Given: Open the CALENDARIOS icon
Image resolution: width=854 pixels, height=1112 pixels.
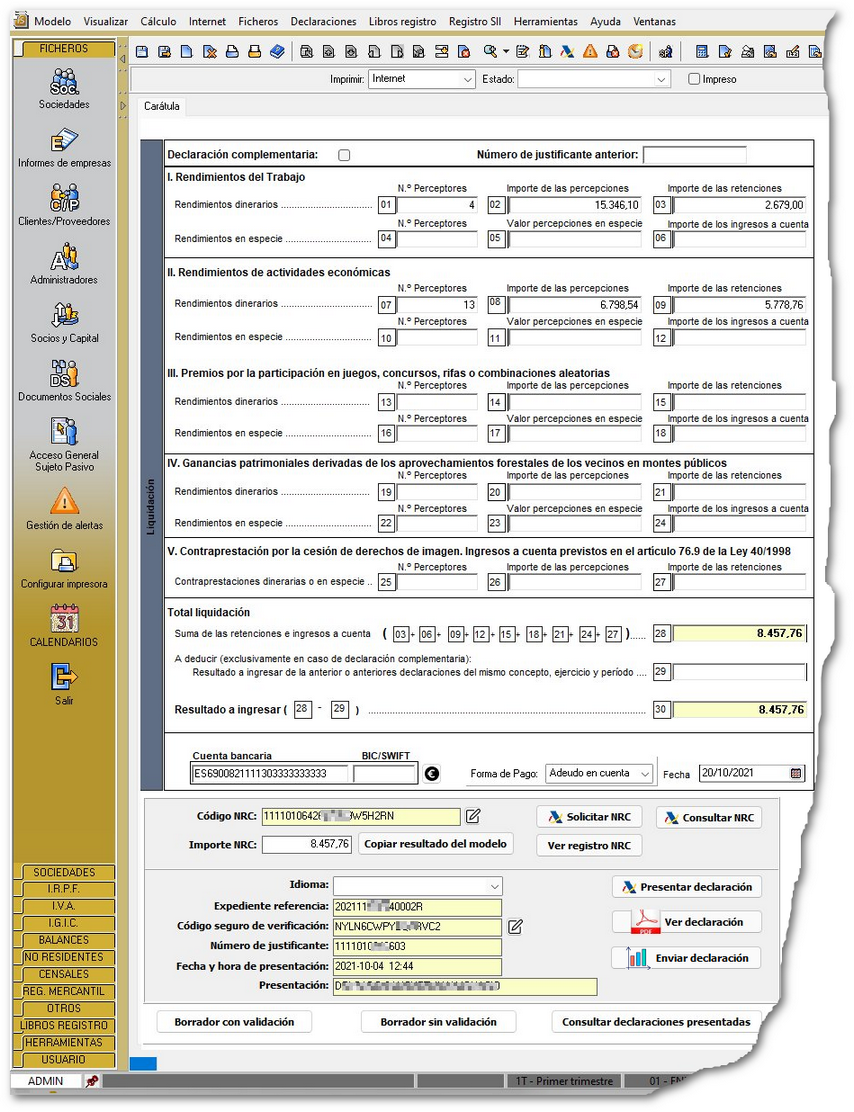Looking at the screenshot, I should click(x=64, y=626).
